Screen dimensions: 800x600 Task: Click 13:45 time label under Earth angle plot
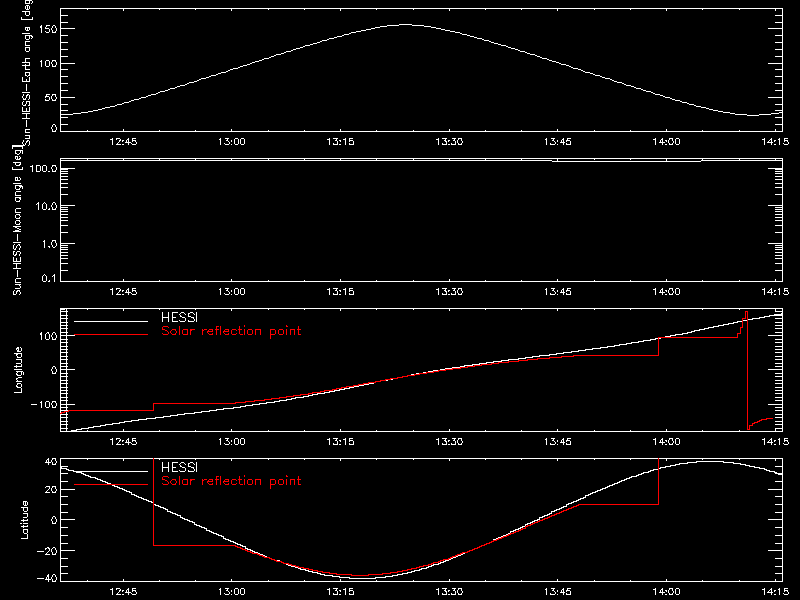point(558,142)
